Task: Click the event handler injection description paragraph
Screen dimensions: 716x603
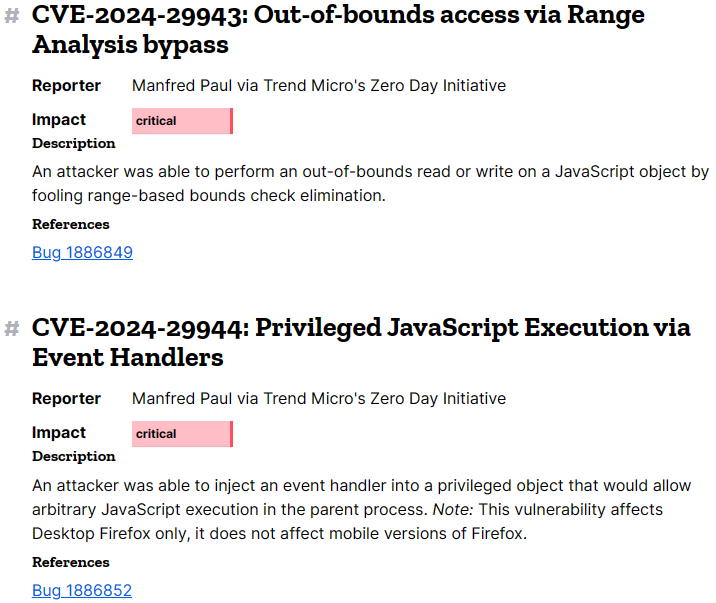Action: click(x=362, y=510)
